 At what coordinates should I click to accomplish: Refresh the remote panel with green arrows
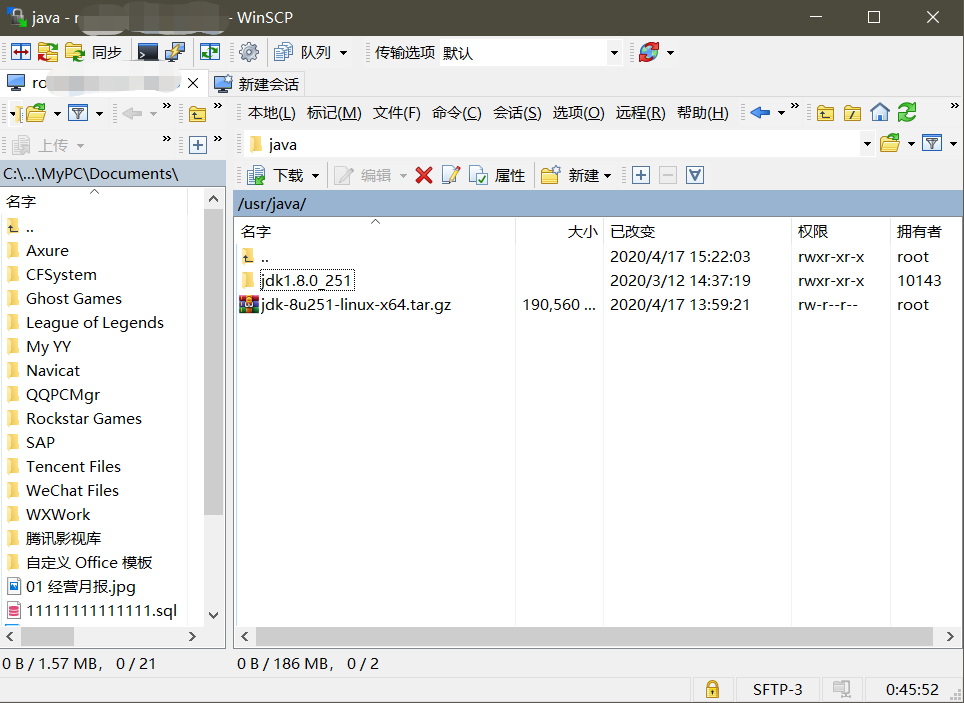tap(907, 113)
